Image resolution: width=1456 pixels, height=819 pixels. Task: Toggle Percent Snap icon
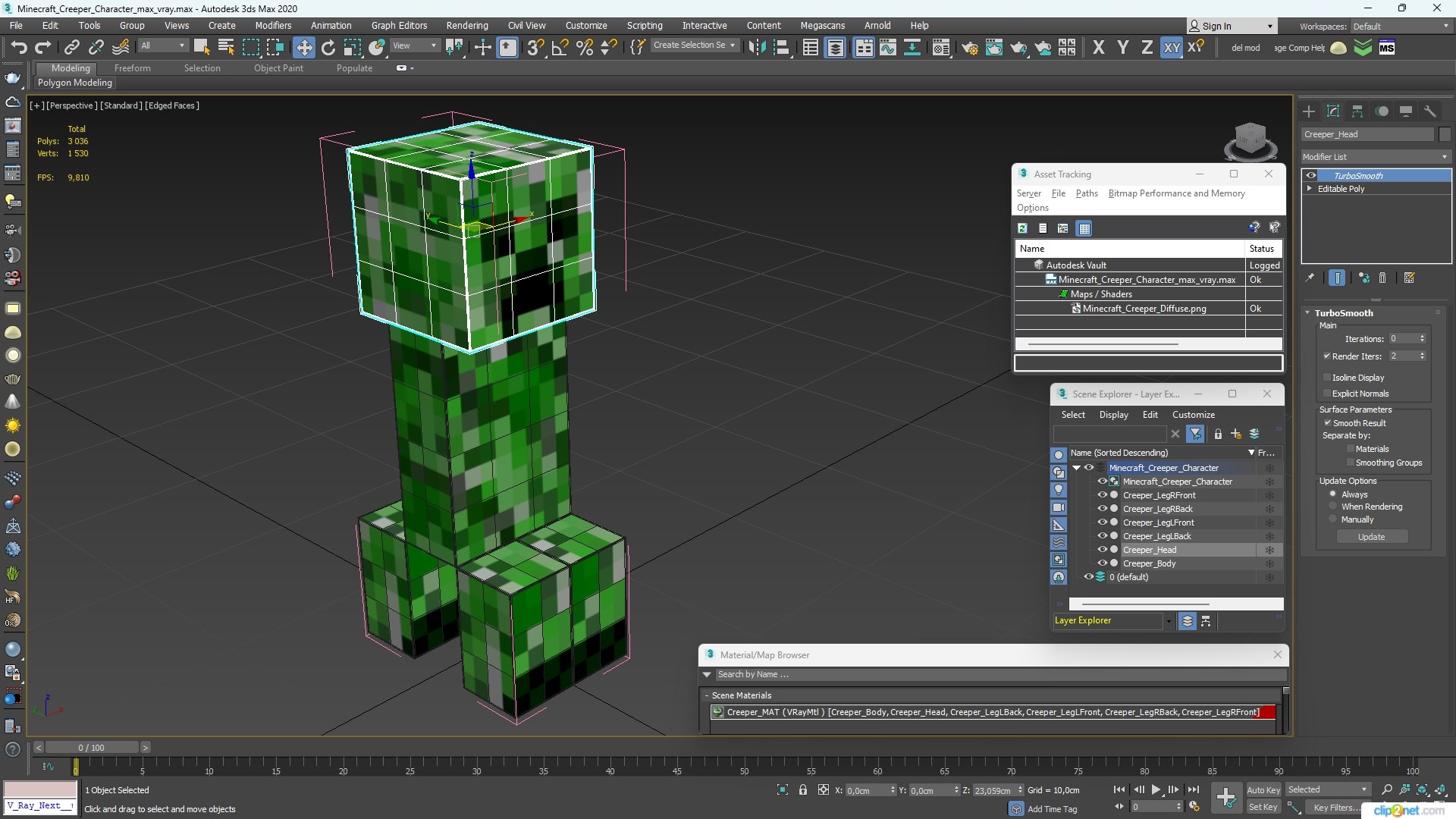pyautogui.click(x=585, y=48)
